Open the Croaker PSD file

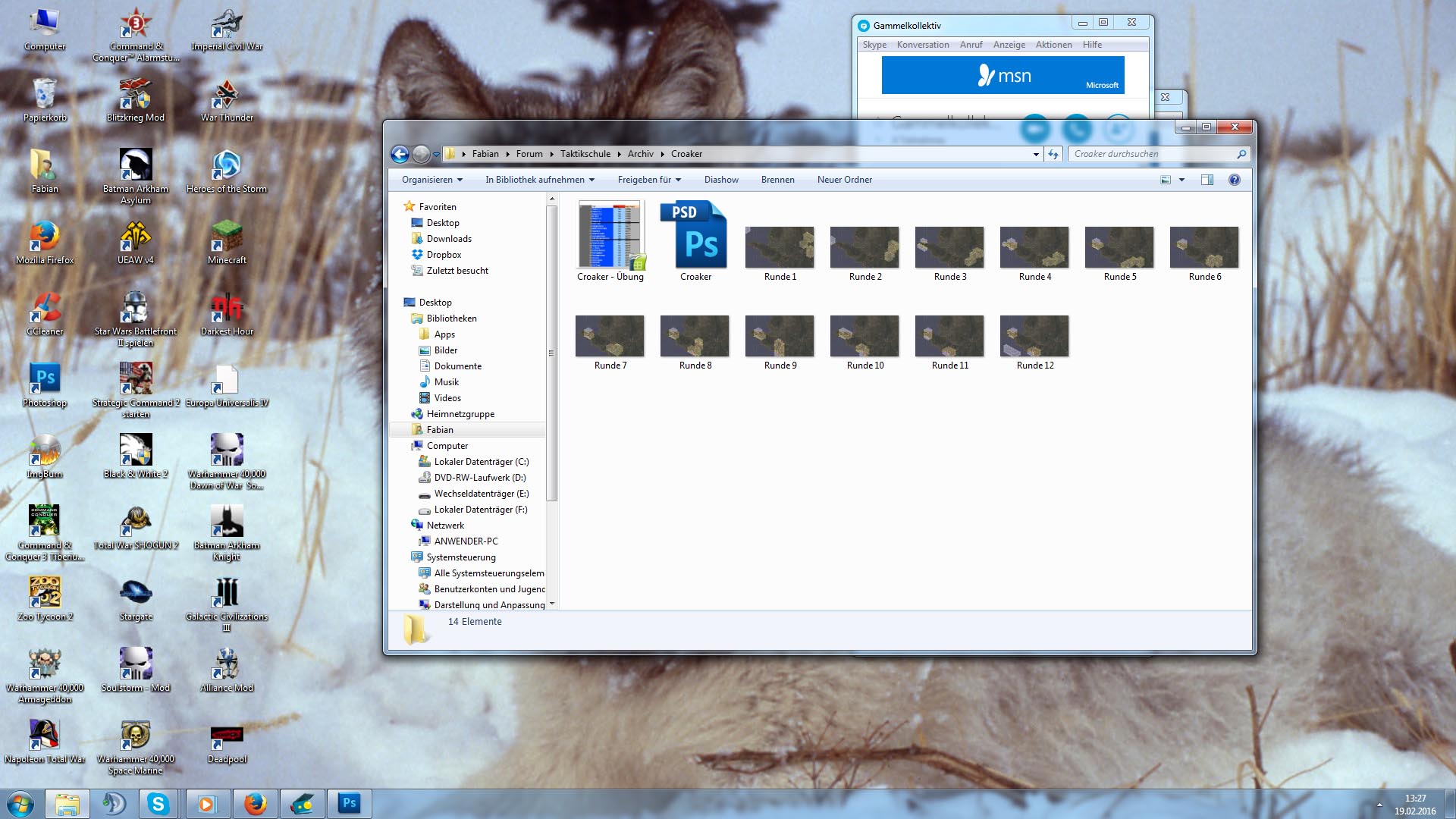[695, 237]
